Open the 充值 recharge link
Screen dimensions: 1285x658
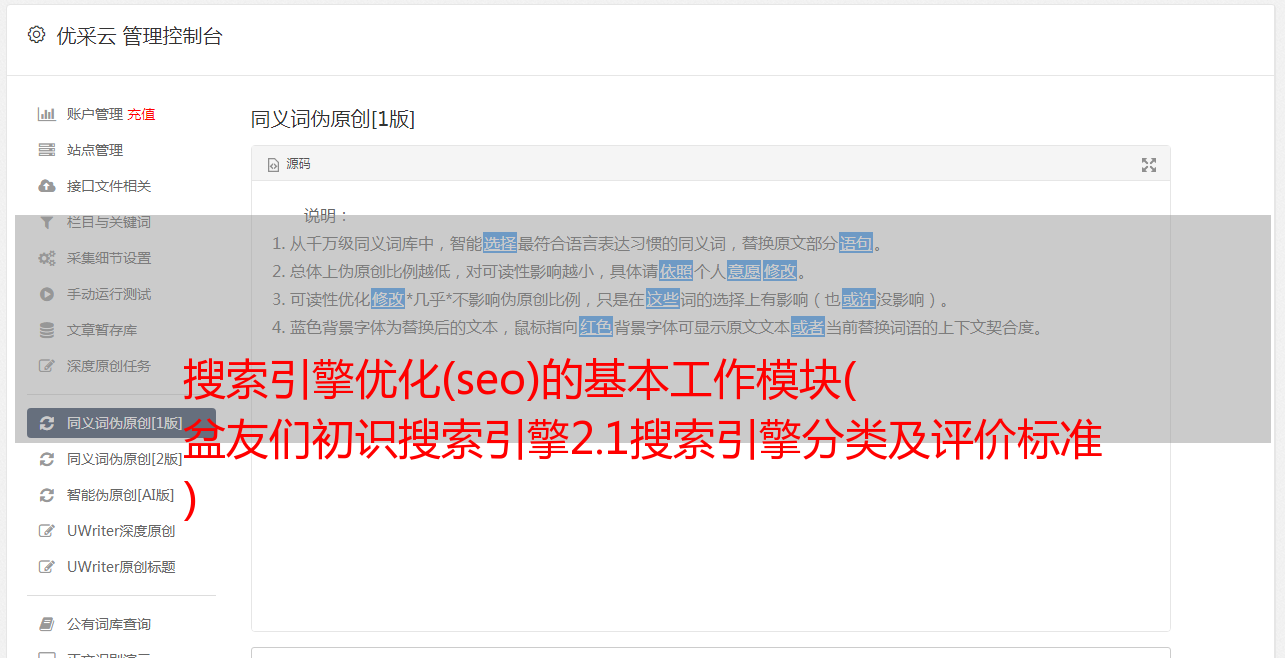(x=141, y=114)
